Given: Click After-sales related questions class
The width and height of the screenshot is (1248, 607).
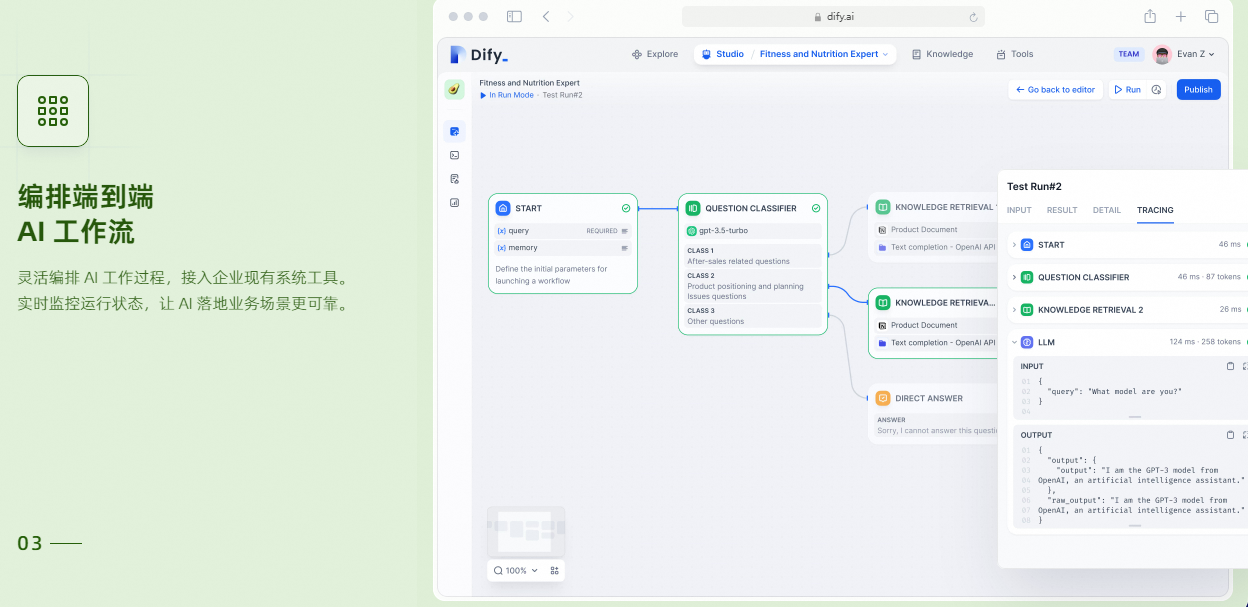Looking at the screenshot, I should [x=753, y=256].
